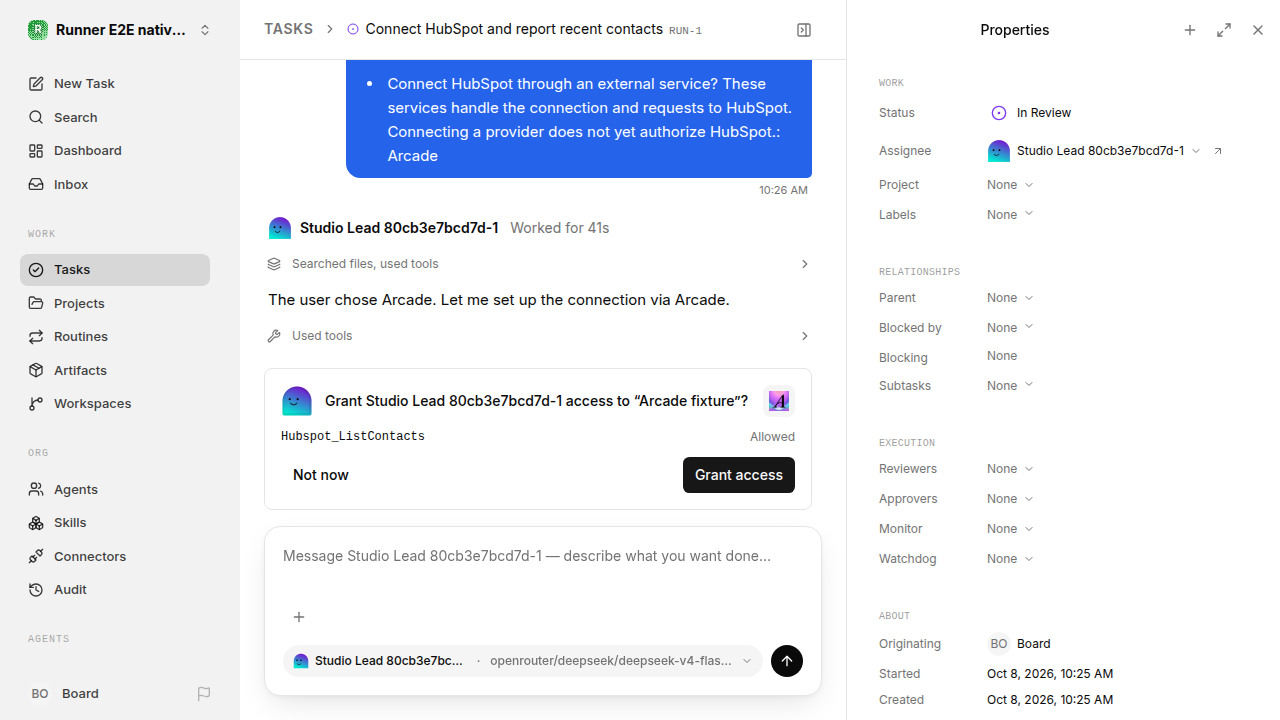
Task: Click the Artifacts cube icon
Action: pyautogui.click(x=36, y=371)
